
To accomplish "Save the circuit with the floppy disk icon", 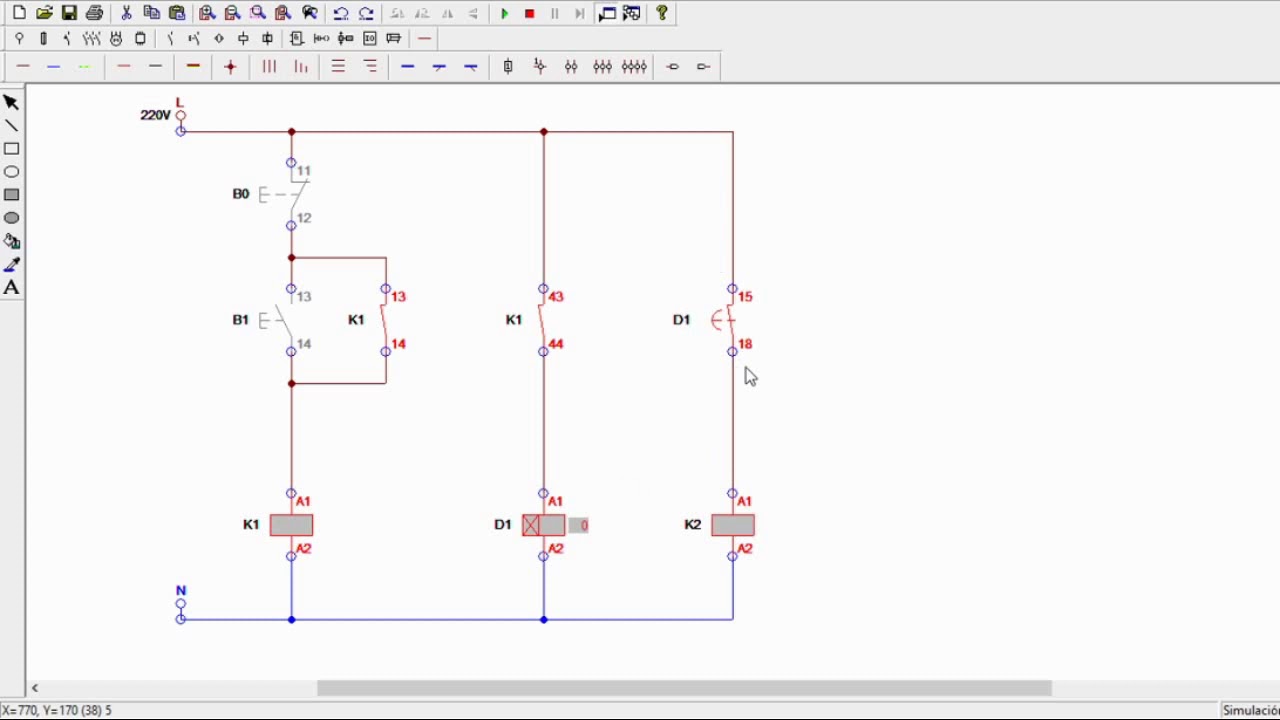I will tap(69, 13).
